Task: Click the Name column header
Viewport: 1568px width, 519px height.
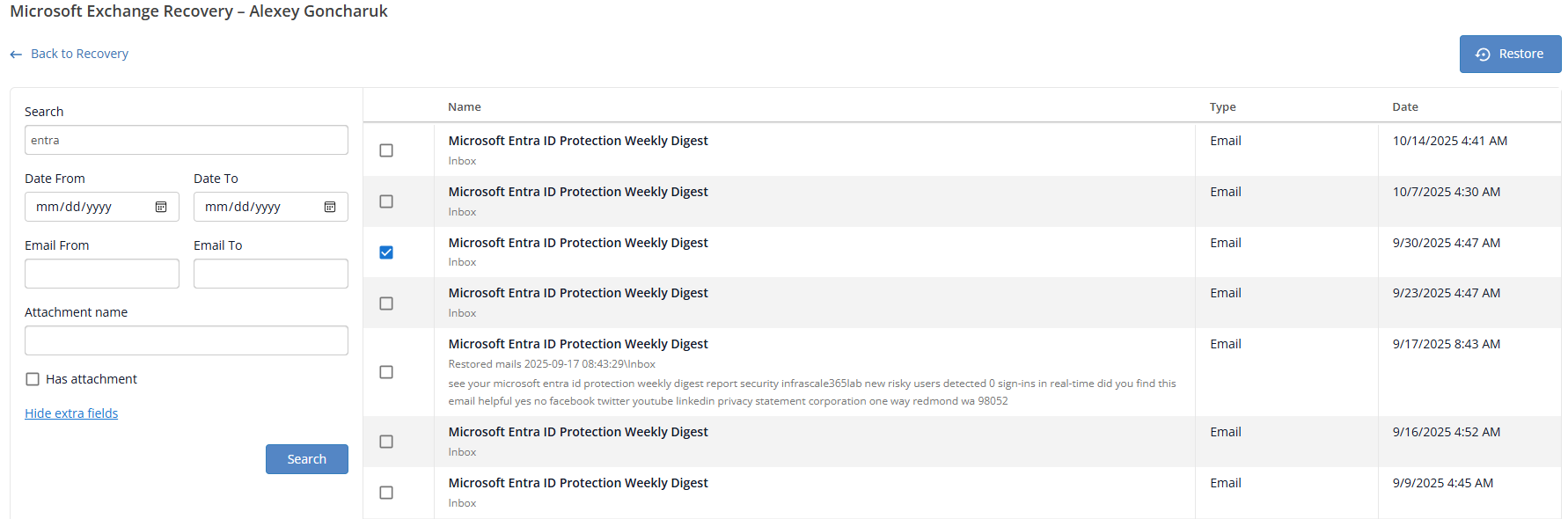Action: pos(465,106)
